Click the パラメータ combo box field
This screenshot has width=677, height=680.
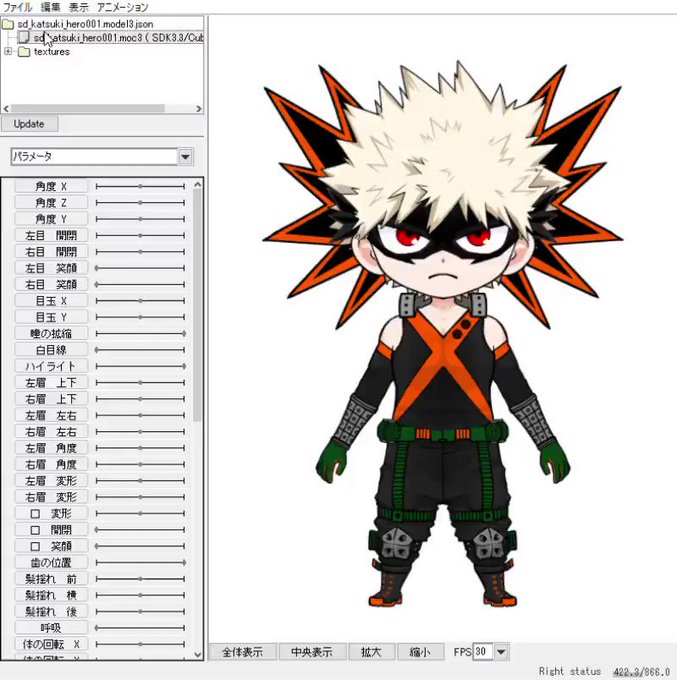coord(94,157)
